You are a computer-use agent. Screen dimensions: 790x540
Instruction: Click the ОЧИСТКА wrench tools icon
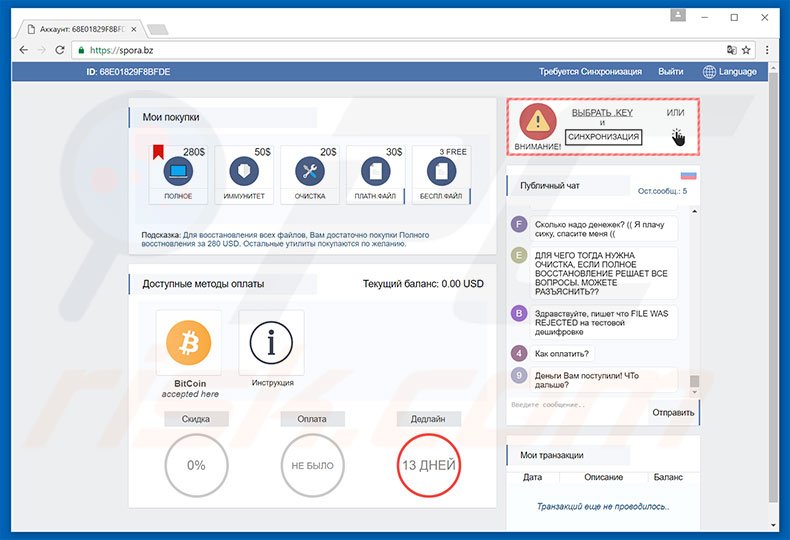[309, 171]
